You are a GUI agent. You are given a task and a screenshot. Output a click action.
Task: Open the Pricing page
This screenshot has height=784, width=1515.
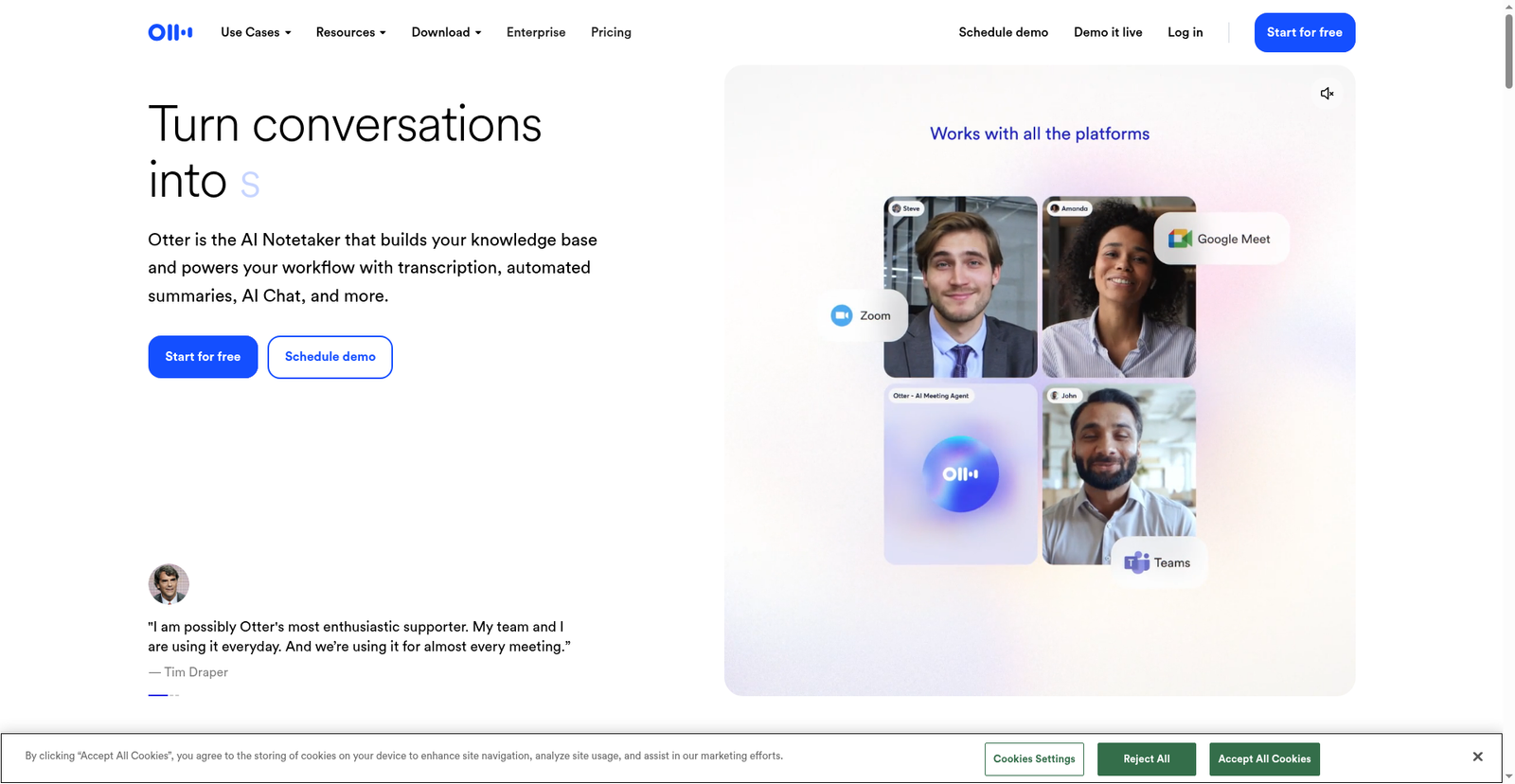[x=611, y=32]
